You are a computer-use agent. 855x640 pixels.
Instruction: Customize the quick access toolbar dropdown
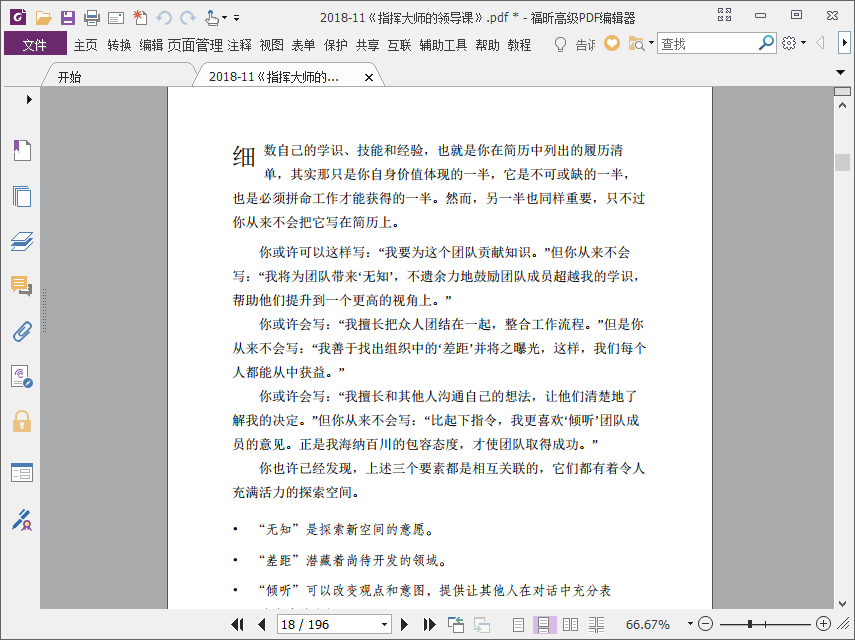(x=236, y=18)
